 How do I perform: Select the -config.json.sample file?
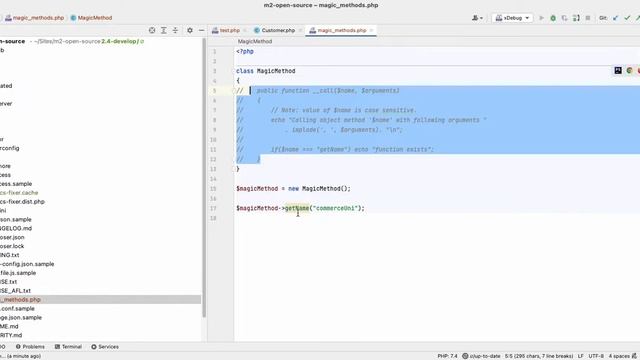[x=27, y=264]
